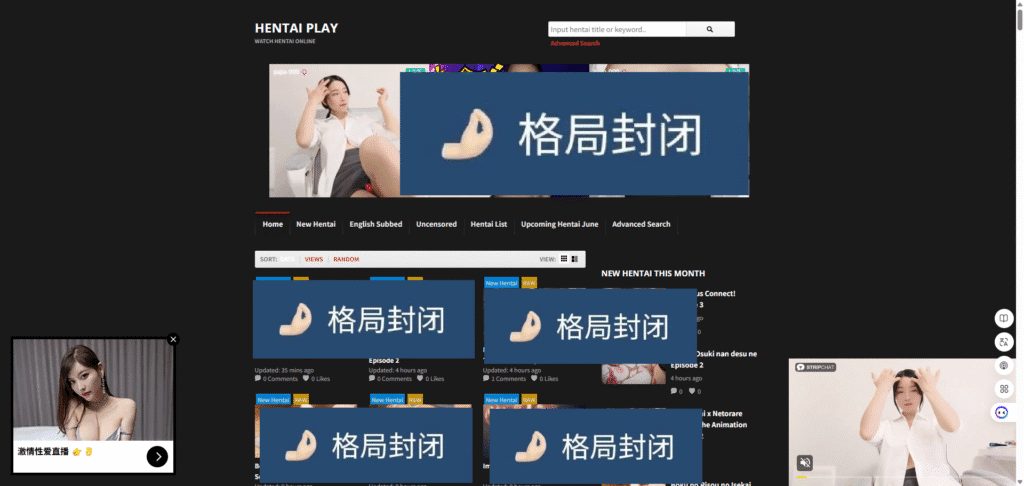Open the four-squares apps icon
The image size is (1024, 486).
pos(1003,389)
